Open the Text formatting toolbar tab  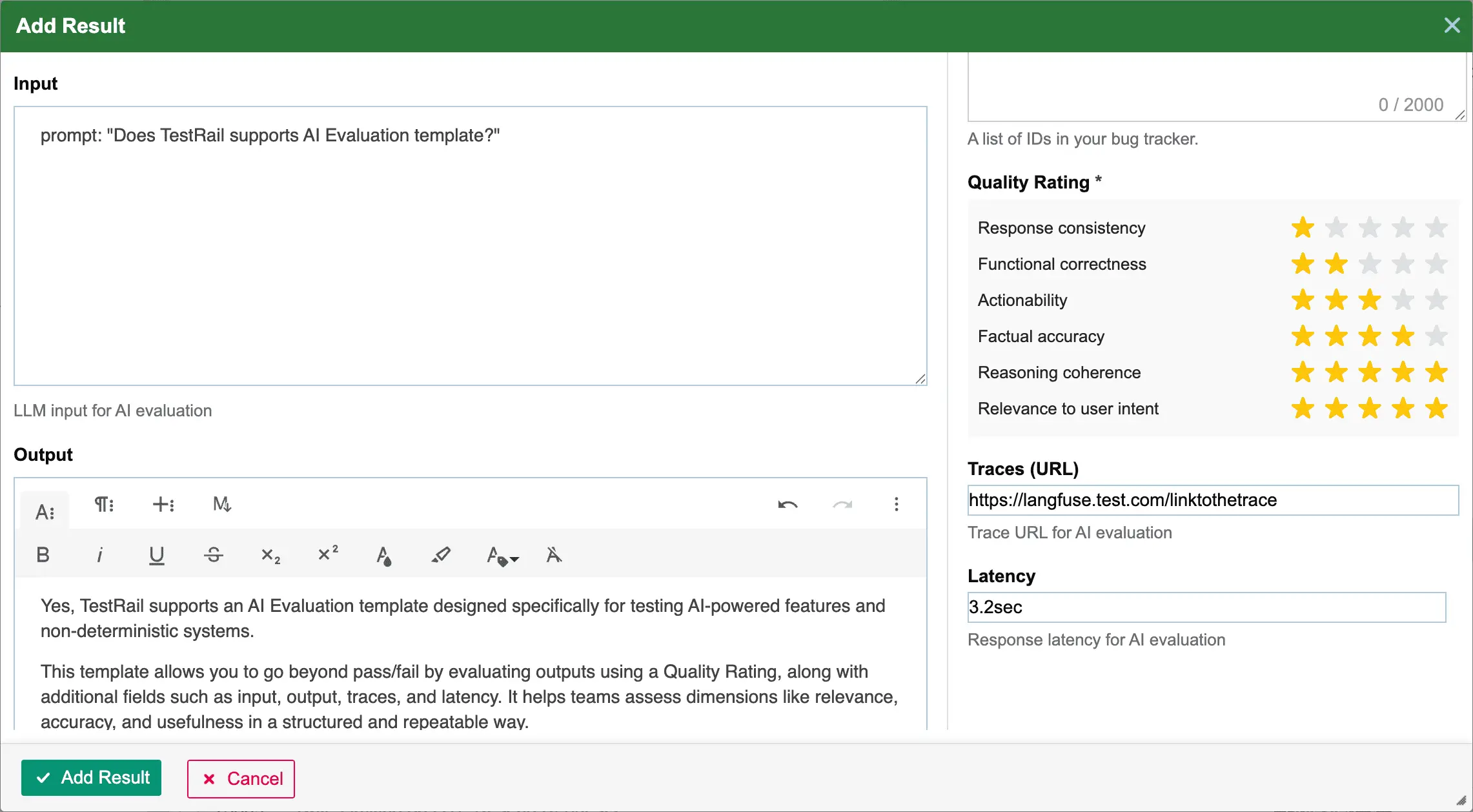[x=45, y=511]
